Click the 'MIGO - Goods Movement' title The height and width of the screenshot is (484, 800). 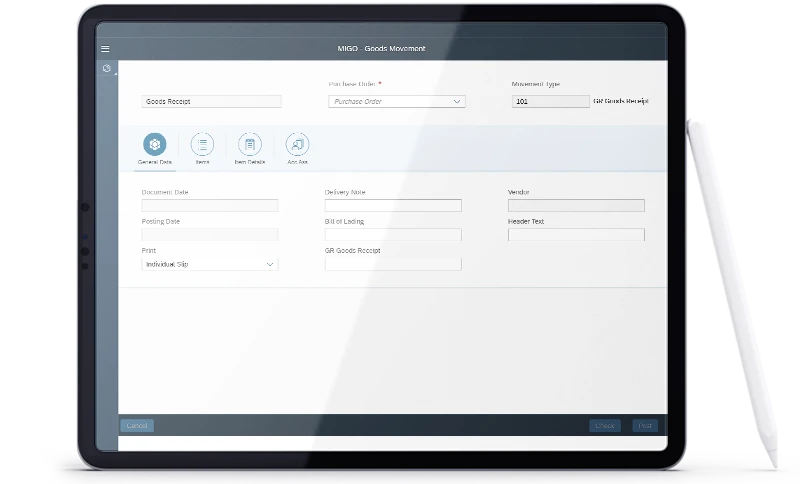click(x=381, y=48)
